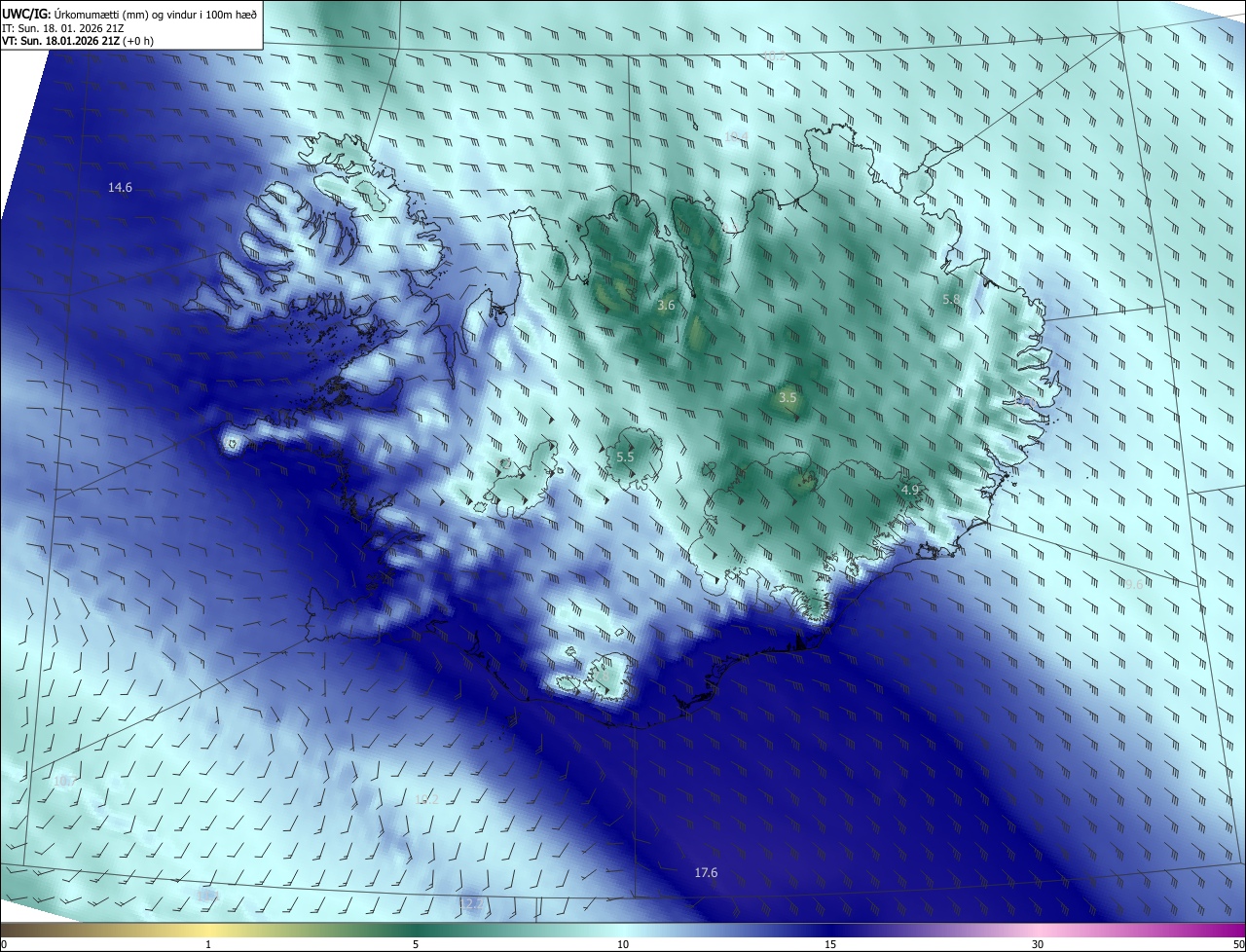The image size is (1246, 952).
Task: Click the color scale tick label "5"
Action: click(x=416, y=944)
